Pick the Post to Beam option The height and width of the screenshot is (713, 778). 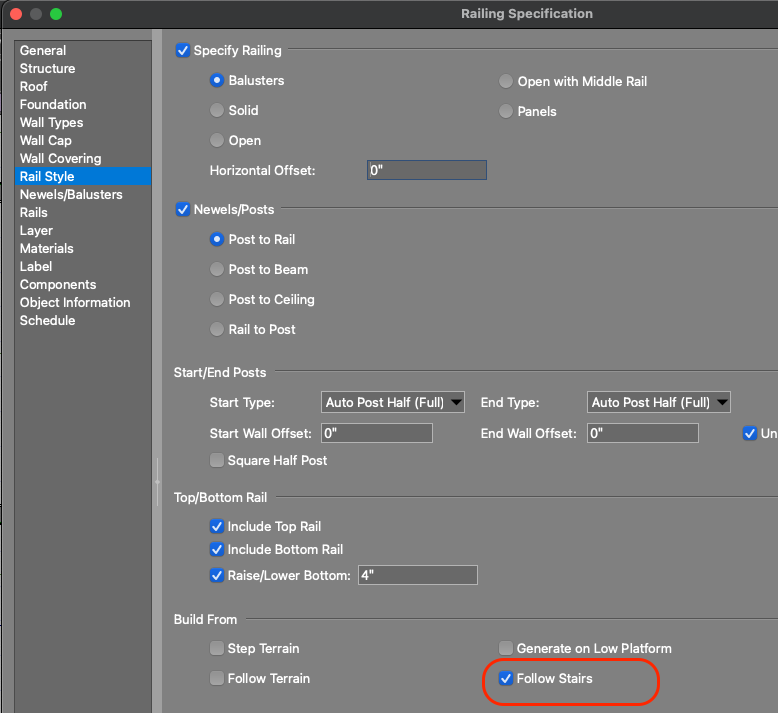pyautogui.click(x=217, y=270)
